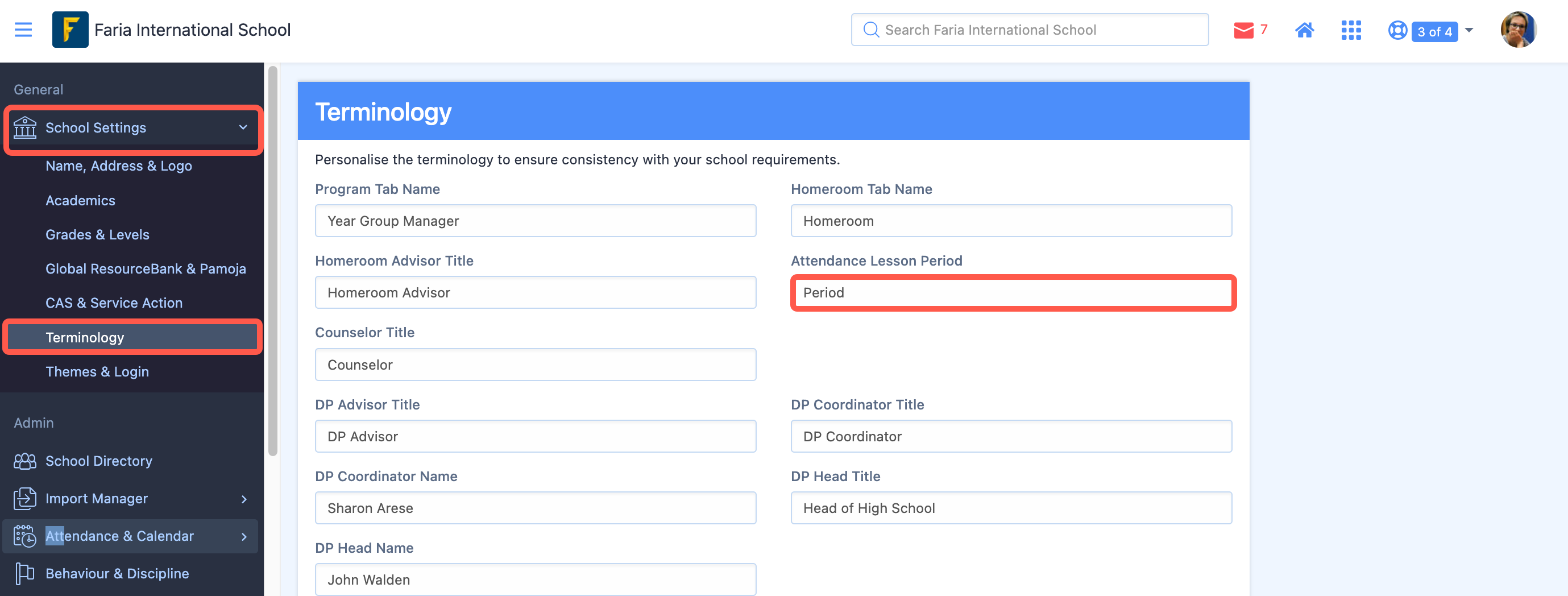Click the School Settings bank icon
This screenshot has width=1568, height=596.
tap(25, 128)
